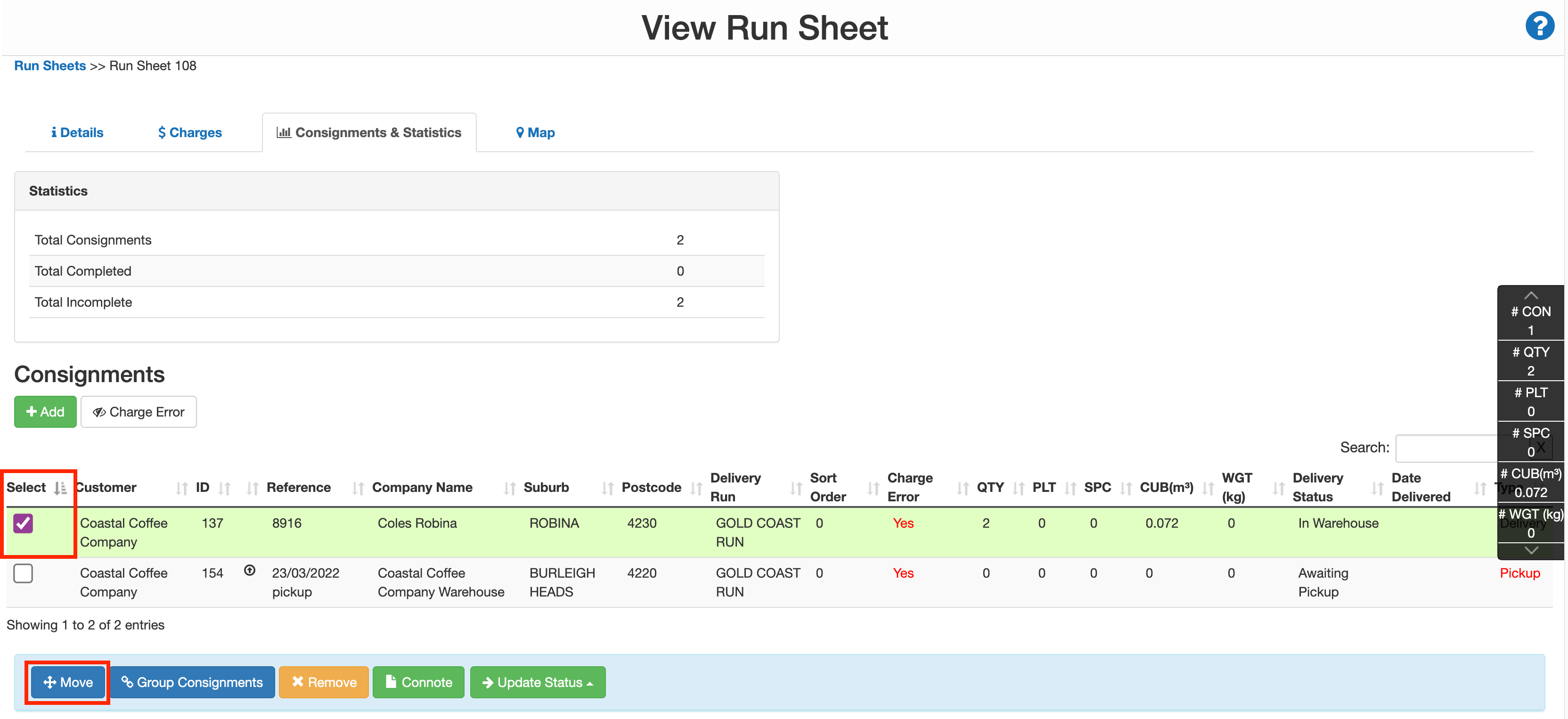The height and width of the screenshot is (719, 1568).
Task: Switch to the Details tab
Action: pos(77,132)
